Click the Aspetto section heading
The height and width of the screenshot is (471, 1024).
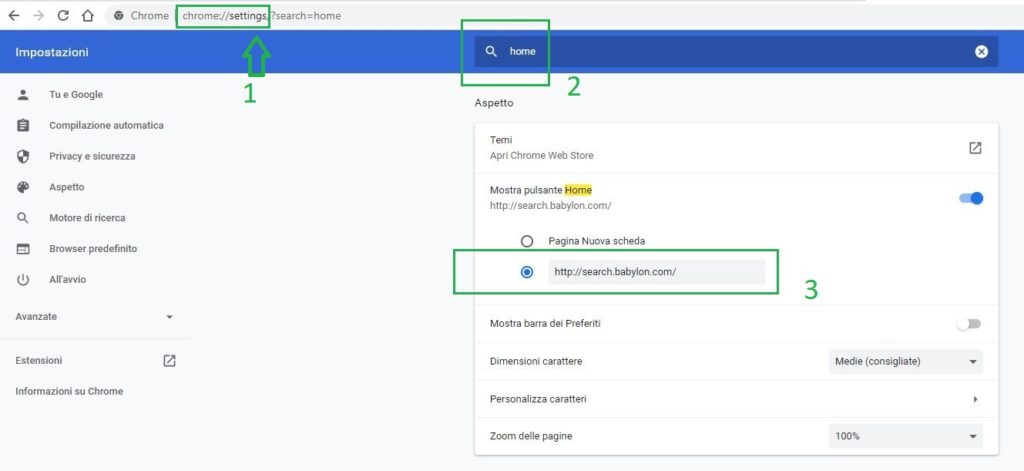click(x=494, y=103)
